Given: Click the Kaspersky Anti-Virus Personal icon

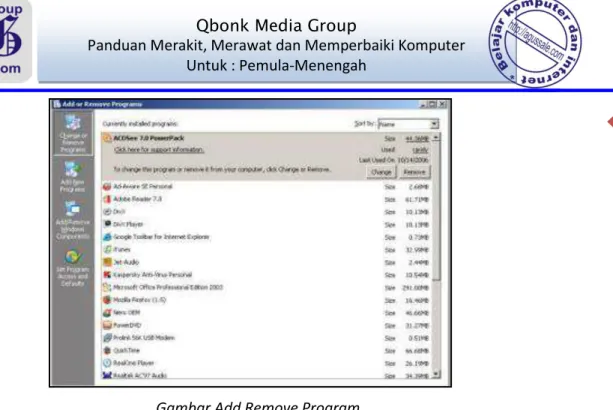Looking at the screenshot, I should (107, 275).
